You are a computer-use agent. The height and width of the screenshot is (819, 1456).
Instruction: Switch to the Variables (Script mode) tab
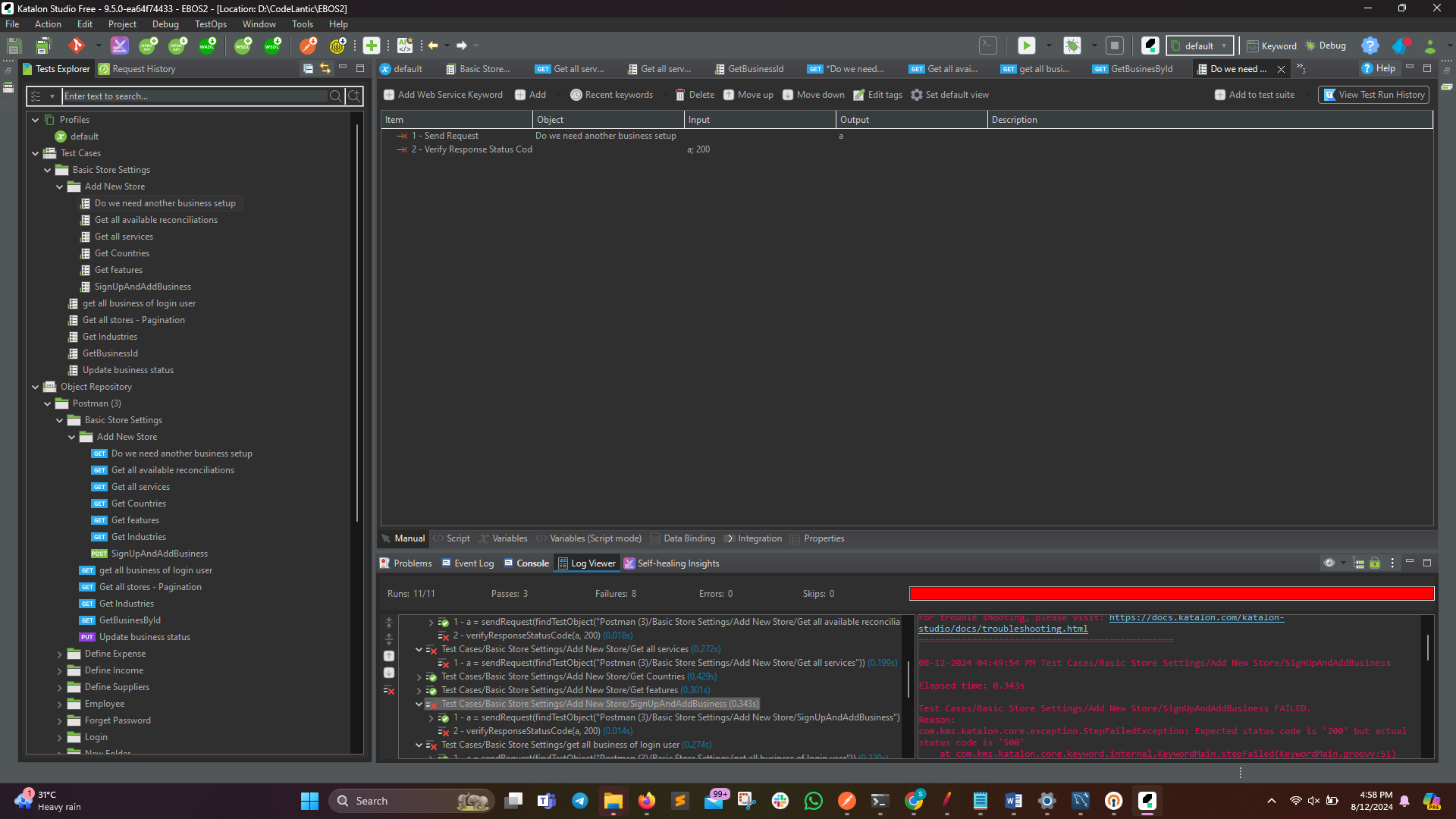coord(589,538)
